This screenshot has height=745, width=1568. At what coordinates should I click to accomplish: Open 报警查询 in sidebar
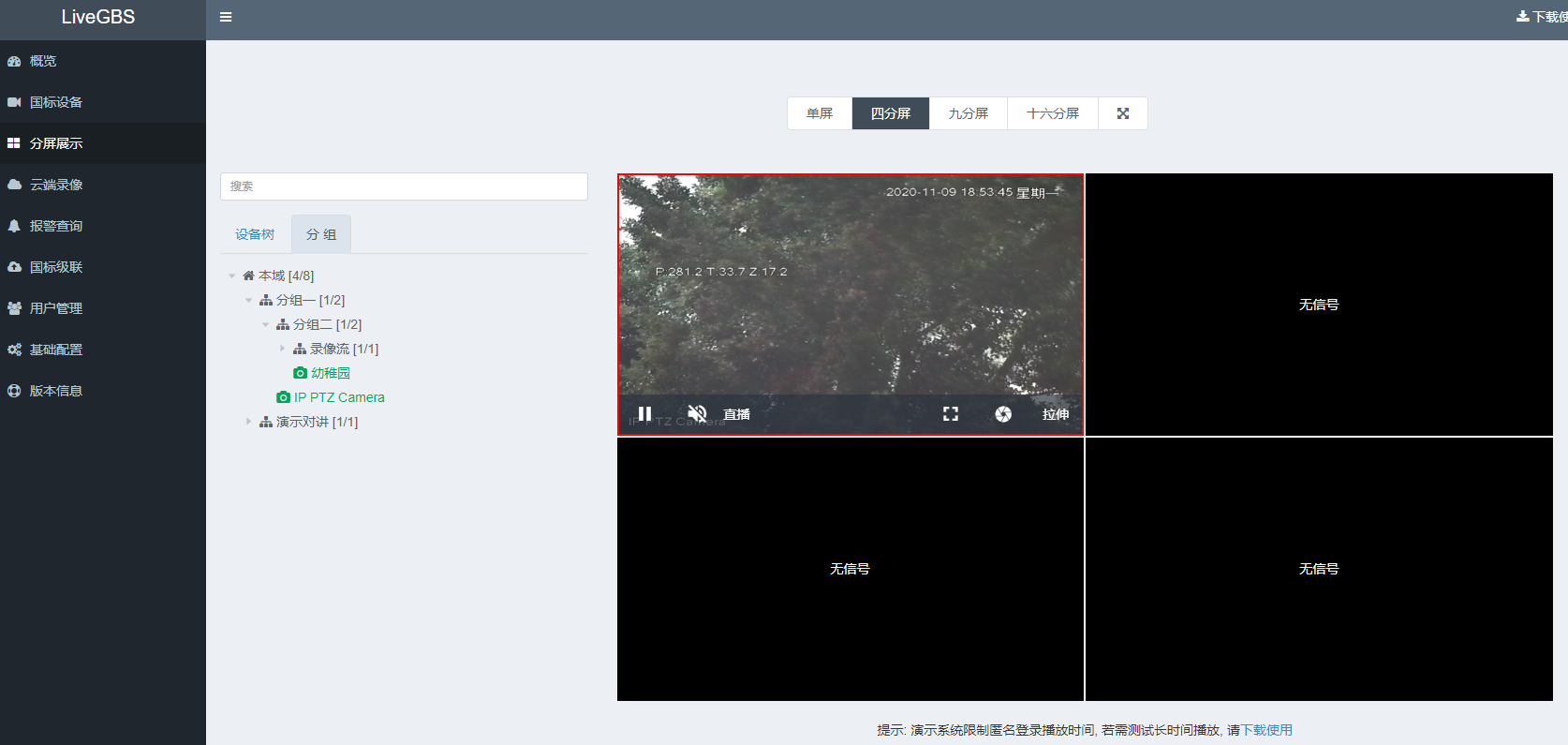click(x=103, y=226)
